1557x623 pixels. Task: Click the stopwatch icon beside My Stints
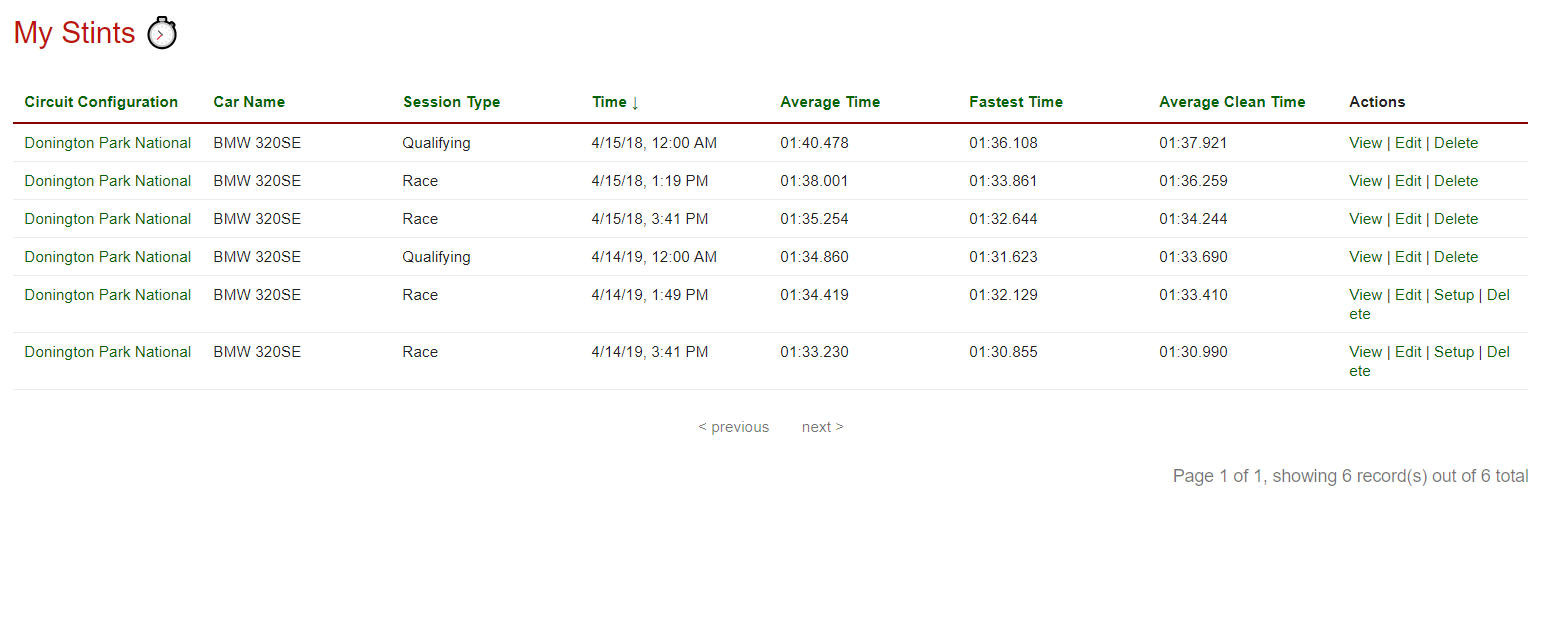[162, 34]
